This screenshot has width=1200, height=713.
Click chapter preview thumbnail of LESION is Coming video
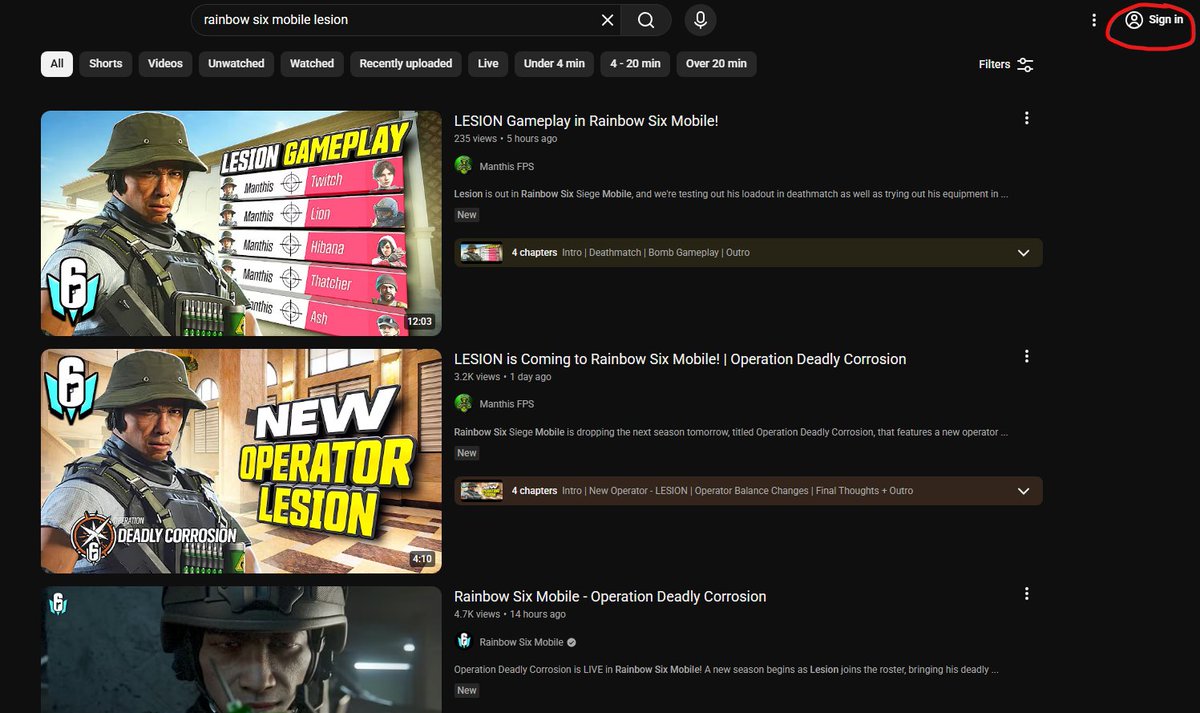point(481,491)
